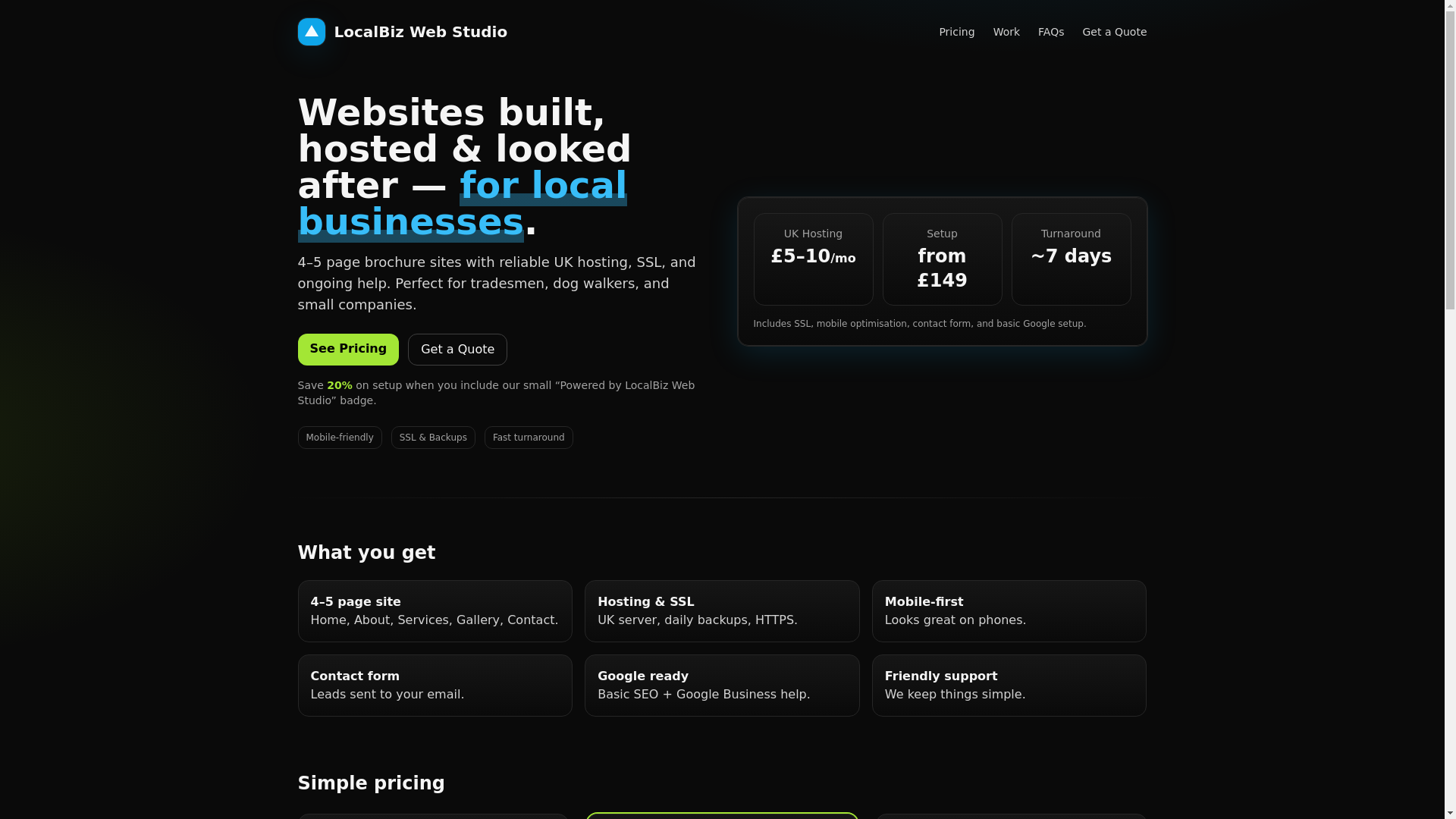Screen dimensions: 1456x819
Task: Open the Pricing nav link
Action: pyautogui.click(x=956, y=32)
